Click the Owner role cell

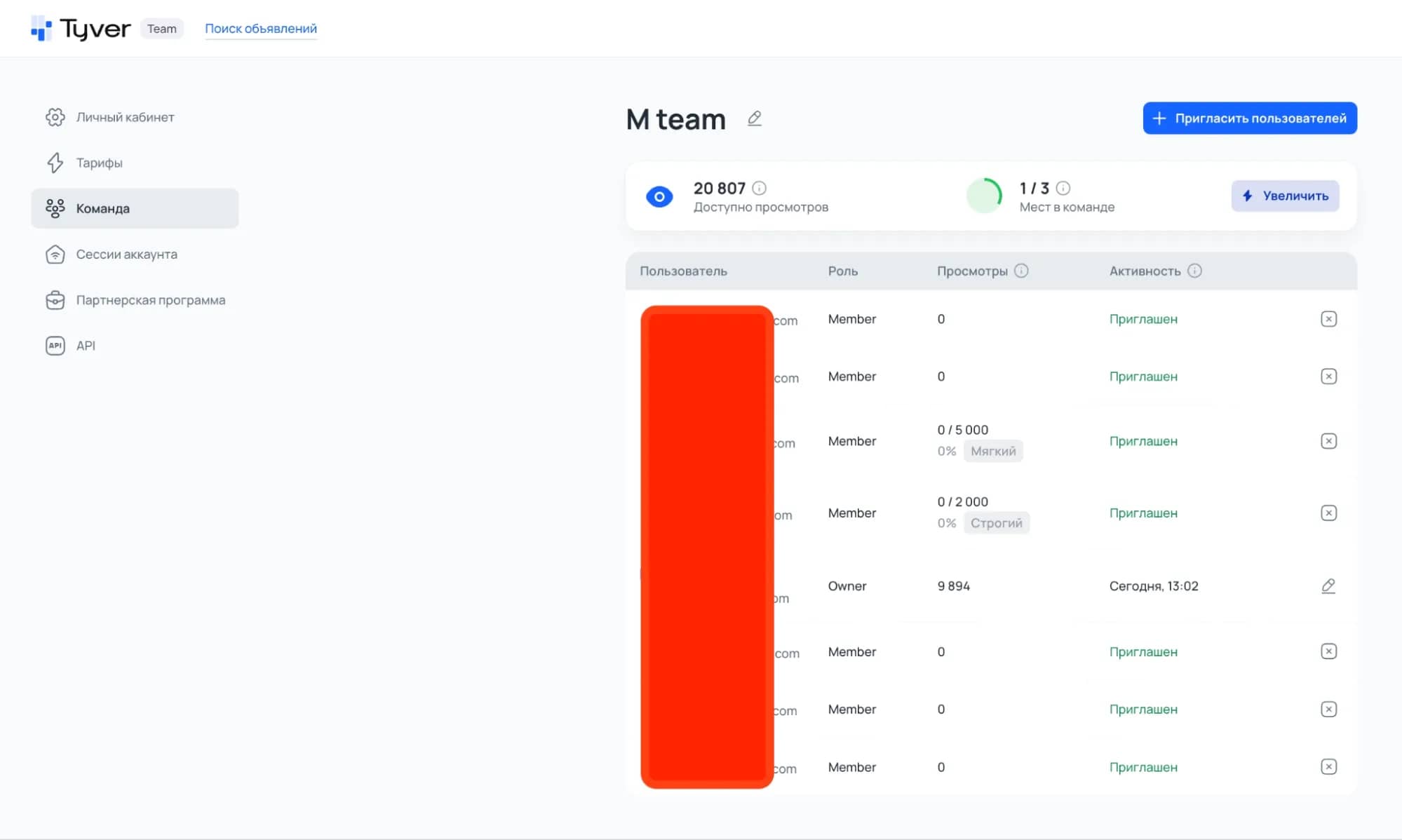pos(847,586)
